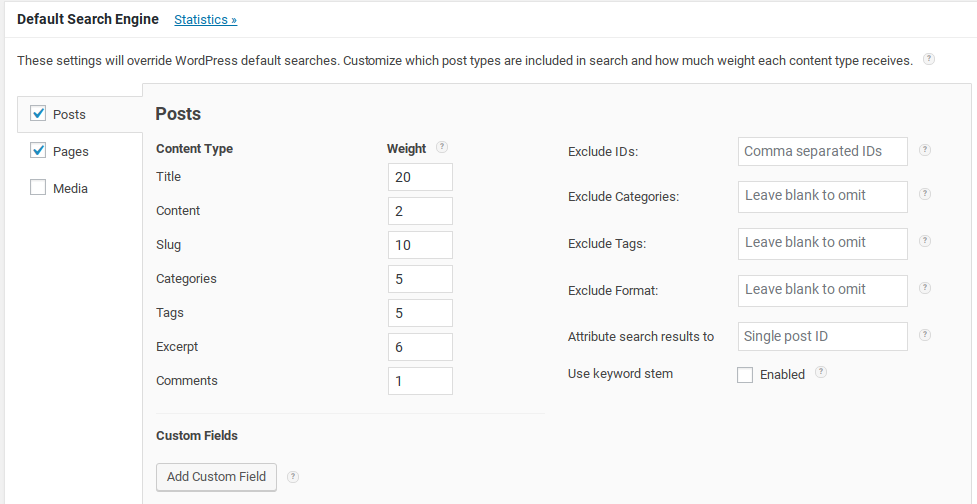Uncheck the Posts checkbox

[x=38, y=113]
